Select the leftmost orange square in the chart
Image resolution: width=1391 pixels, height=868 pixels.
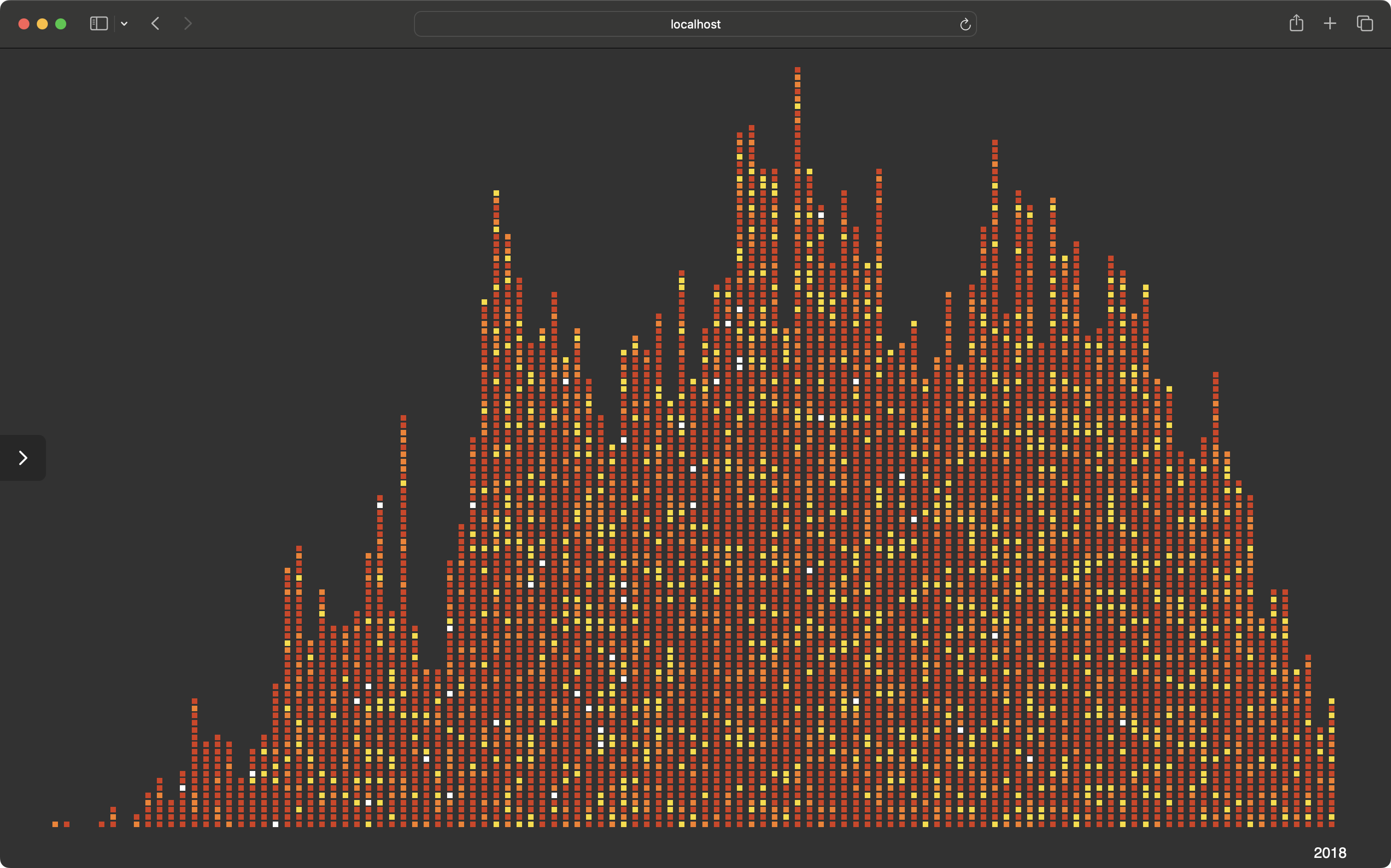55,824
